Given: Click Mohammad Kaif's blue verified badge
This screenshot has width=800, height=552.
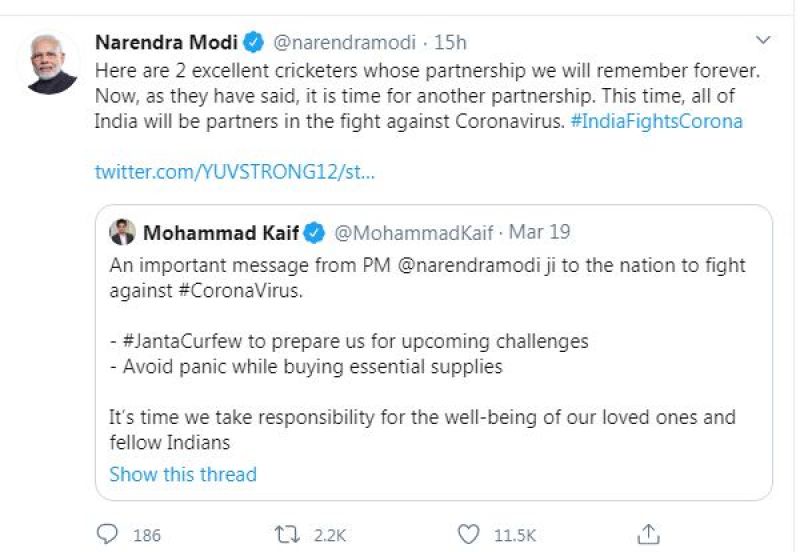Looking at the screenshot, I should point(314,233).
